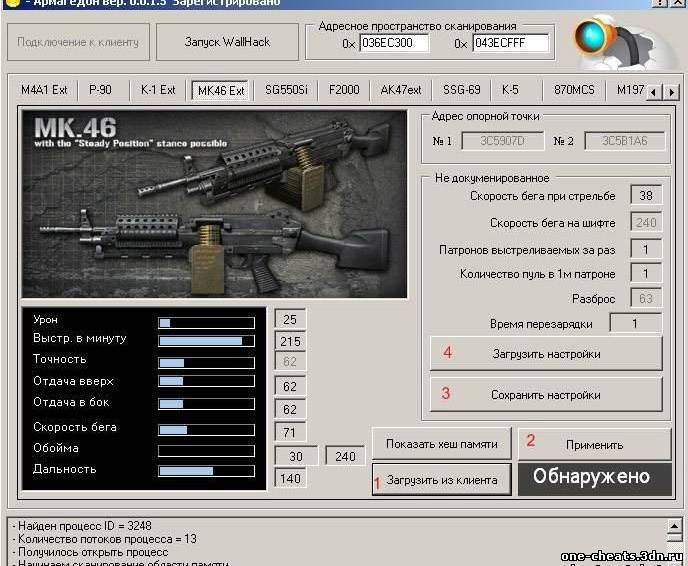
Task: Click the reference point №1 address field
Action: point(502,141)
